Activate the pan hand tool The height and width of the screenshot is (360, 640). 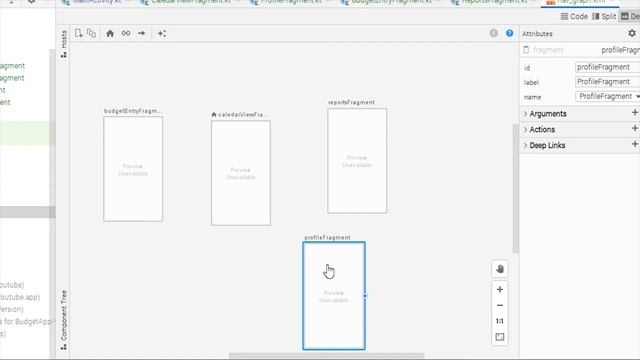click(x=500, y=269)
